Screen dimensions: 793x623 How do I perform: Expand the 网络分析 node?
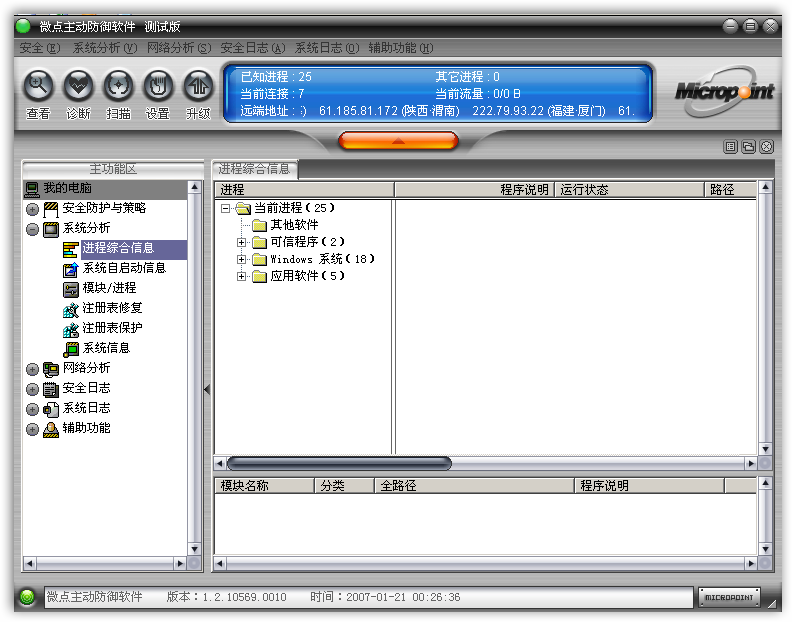click(x=32, y=369)
